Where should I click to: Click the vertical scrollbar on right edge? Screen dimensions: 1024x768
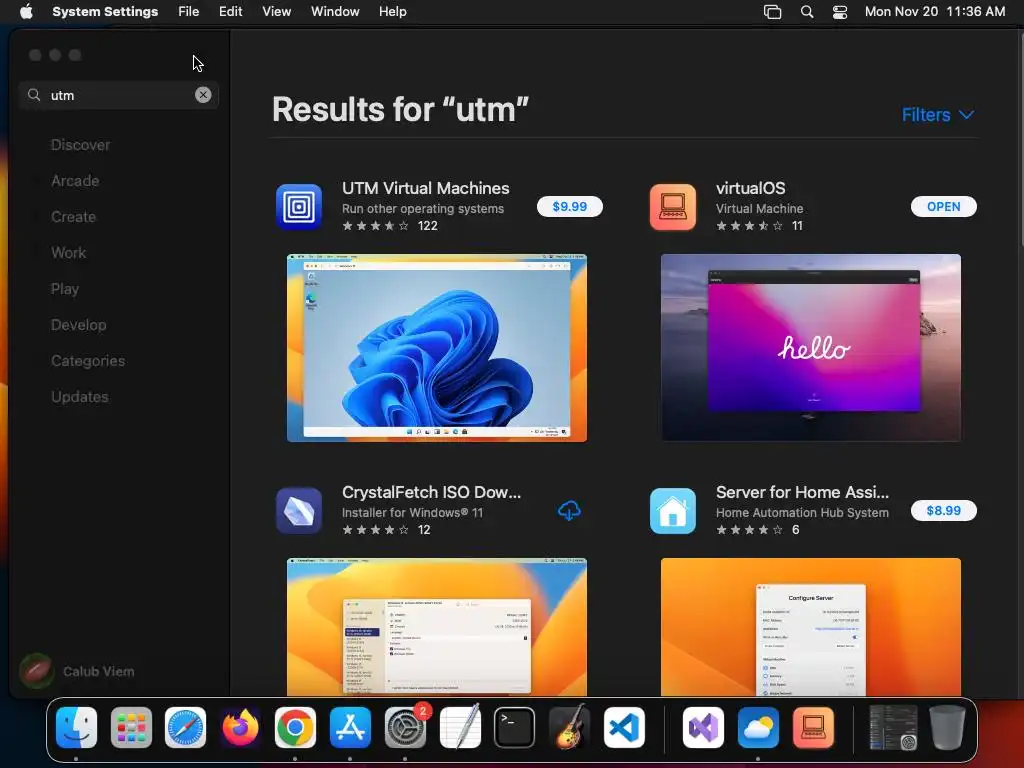pos(1020,140)
